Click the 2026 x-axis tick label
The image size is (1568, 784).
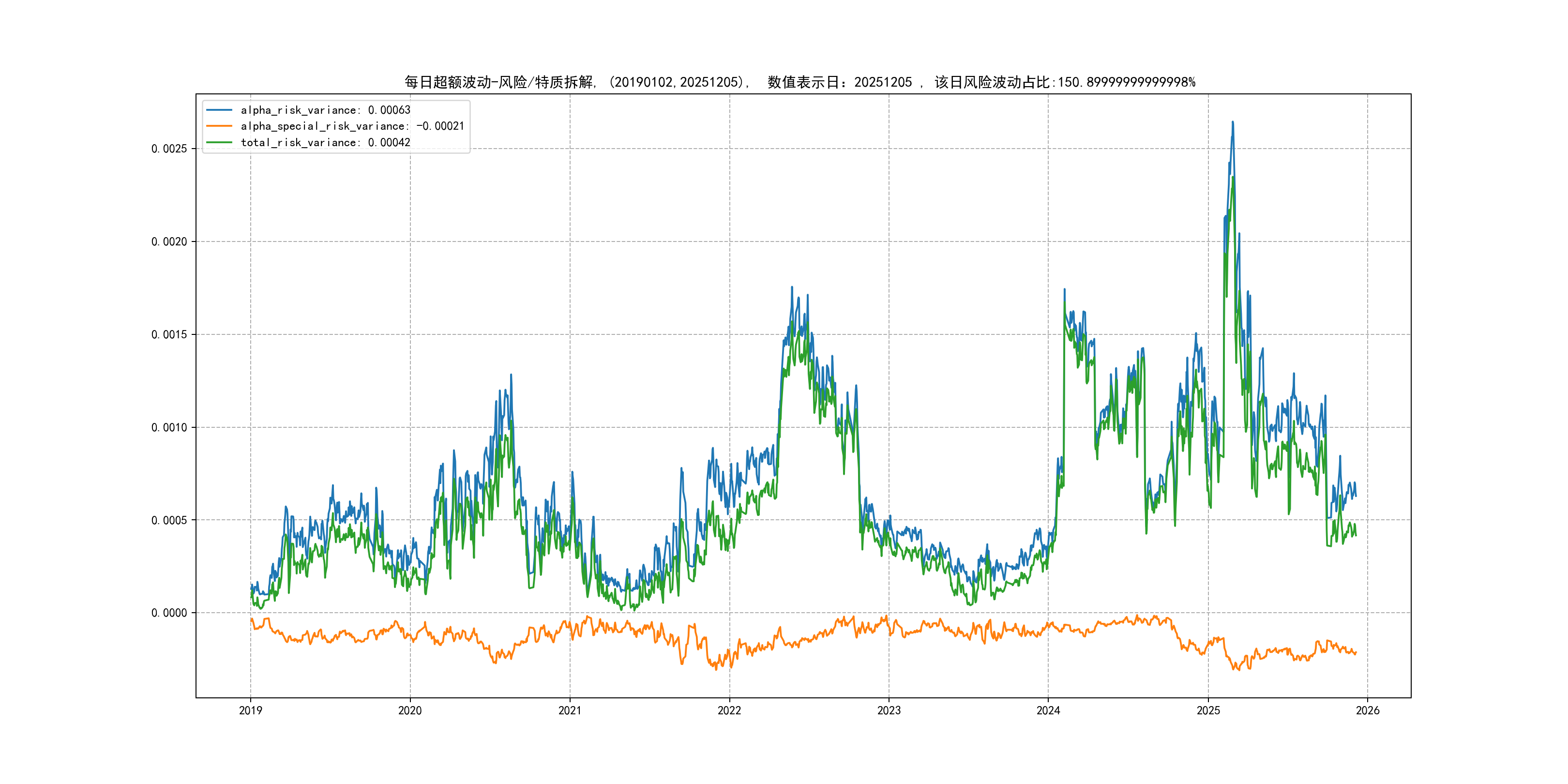pos(1368,710)
